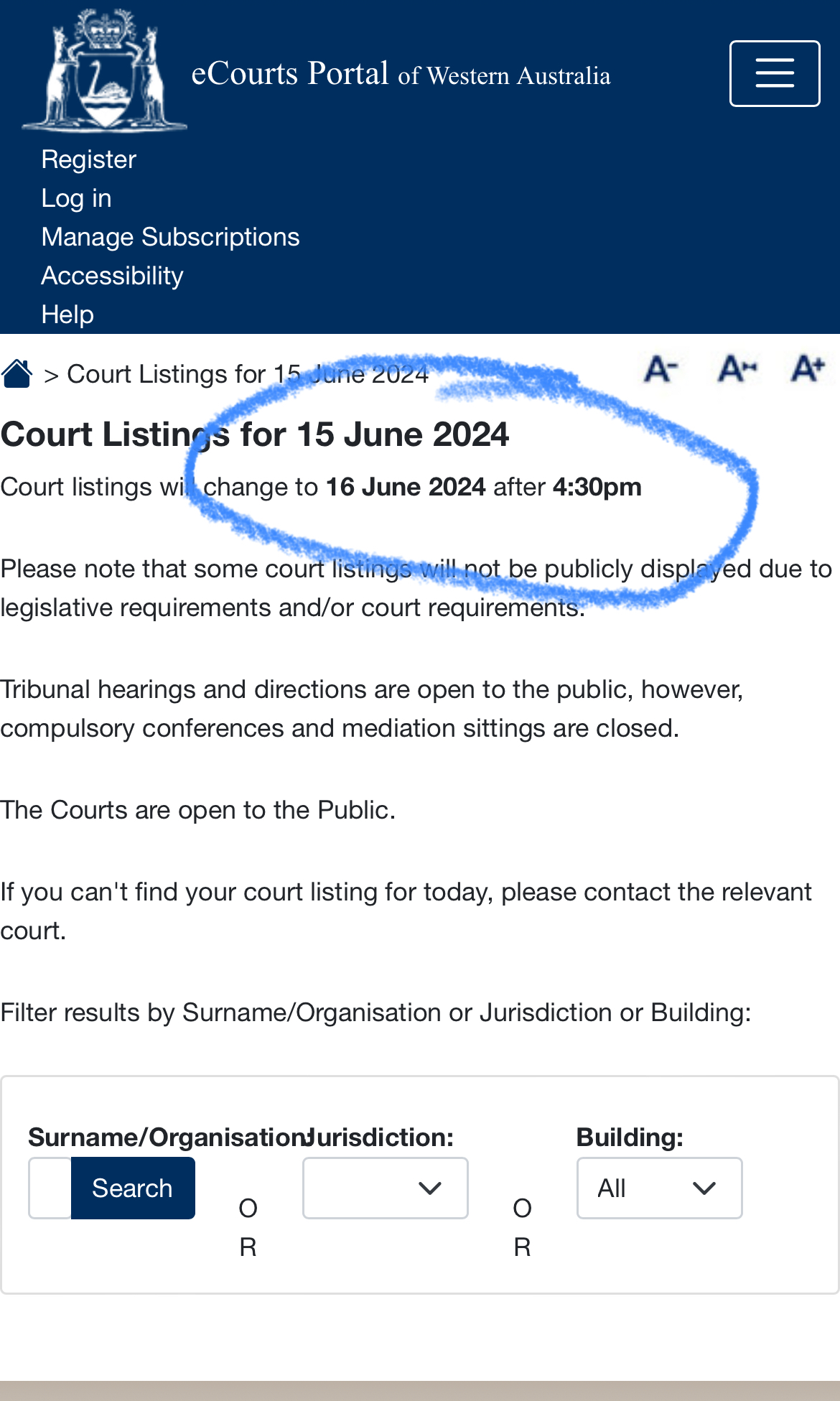Reset text size with the middle A icon
The image size is (840, 1401).
[737, 369]
